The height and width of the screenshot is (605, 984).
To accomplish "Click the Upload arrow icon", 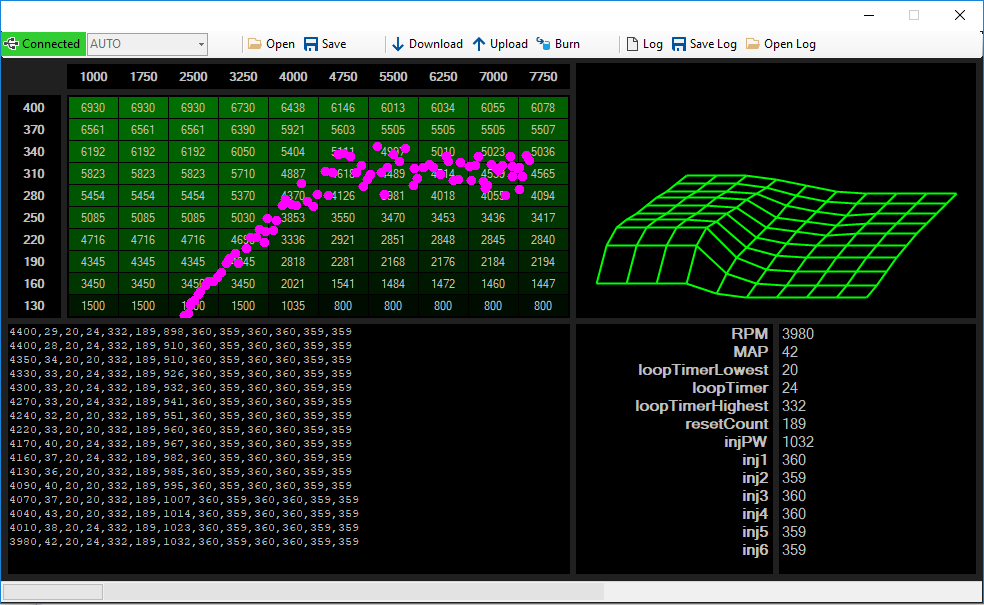I will [x=479, y=44].
